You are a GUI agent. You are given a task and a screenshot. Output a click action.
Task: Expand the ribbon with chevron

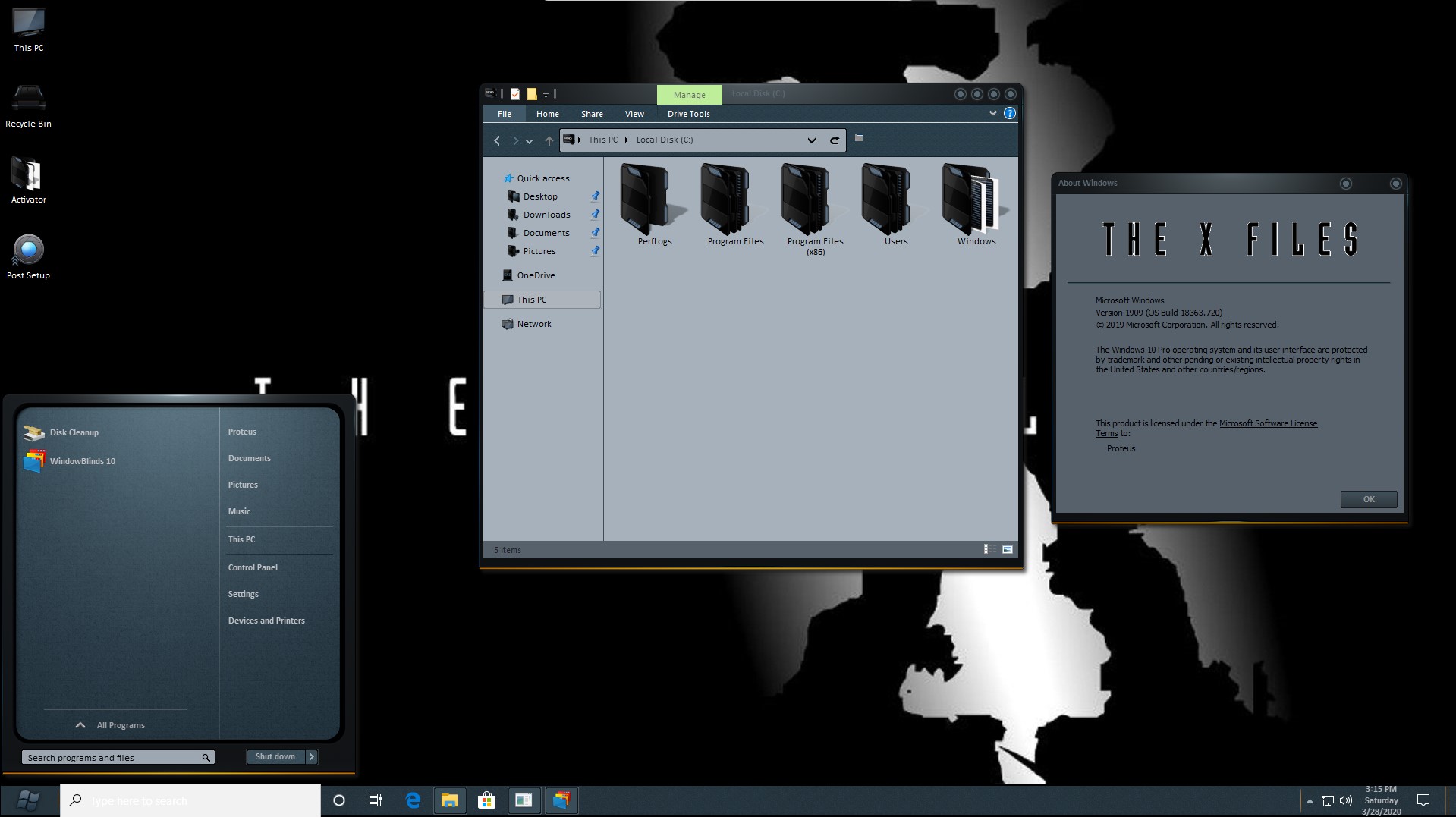(x=992, y=113)
